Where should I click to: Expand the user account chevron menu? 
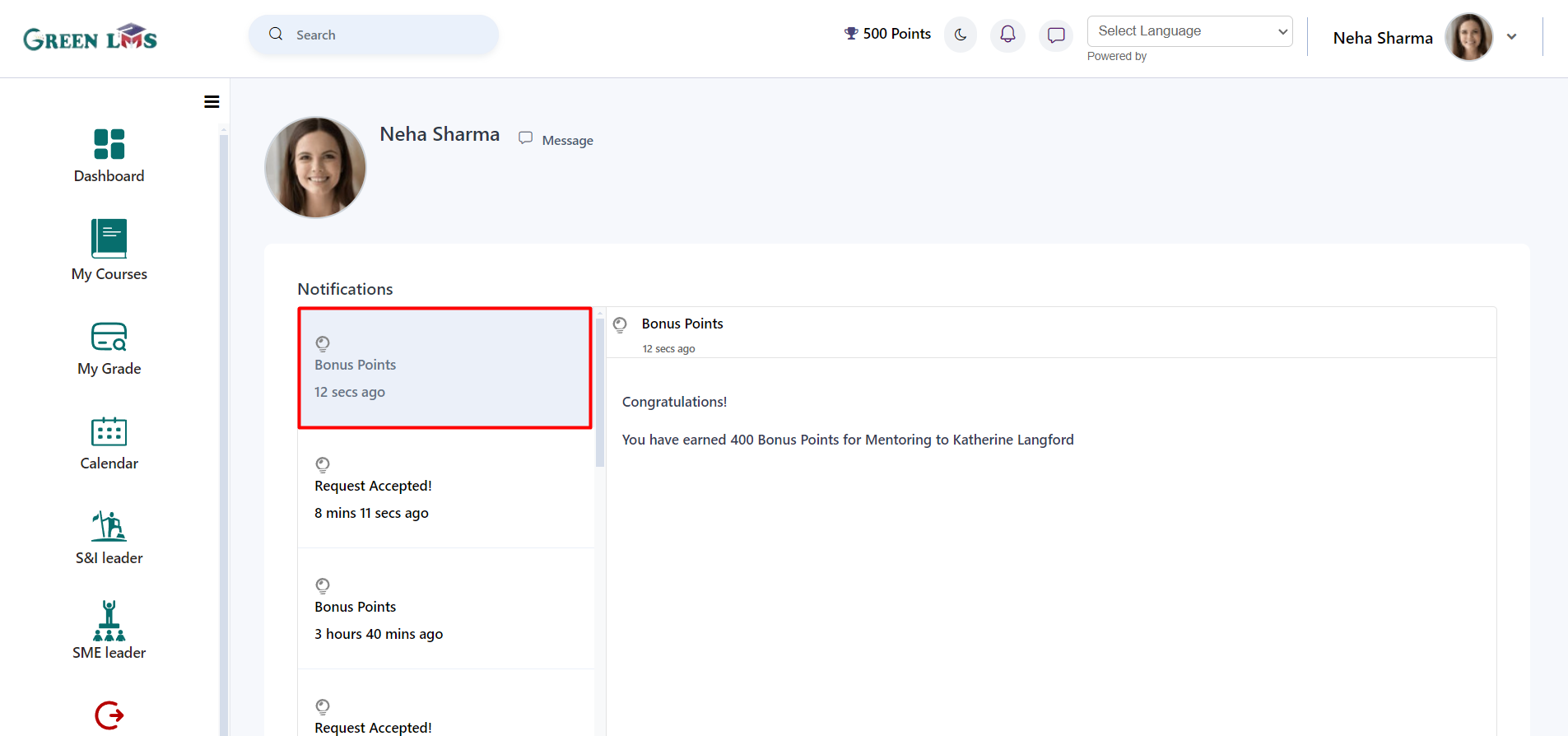[x=1511, y=37]
